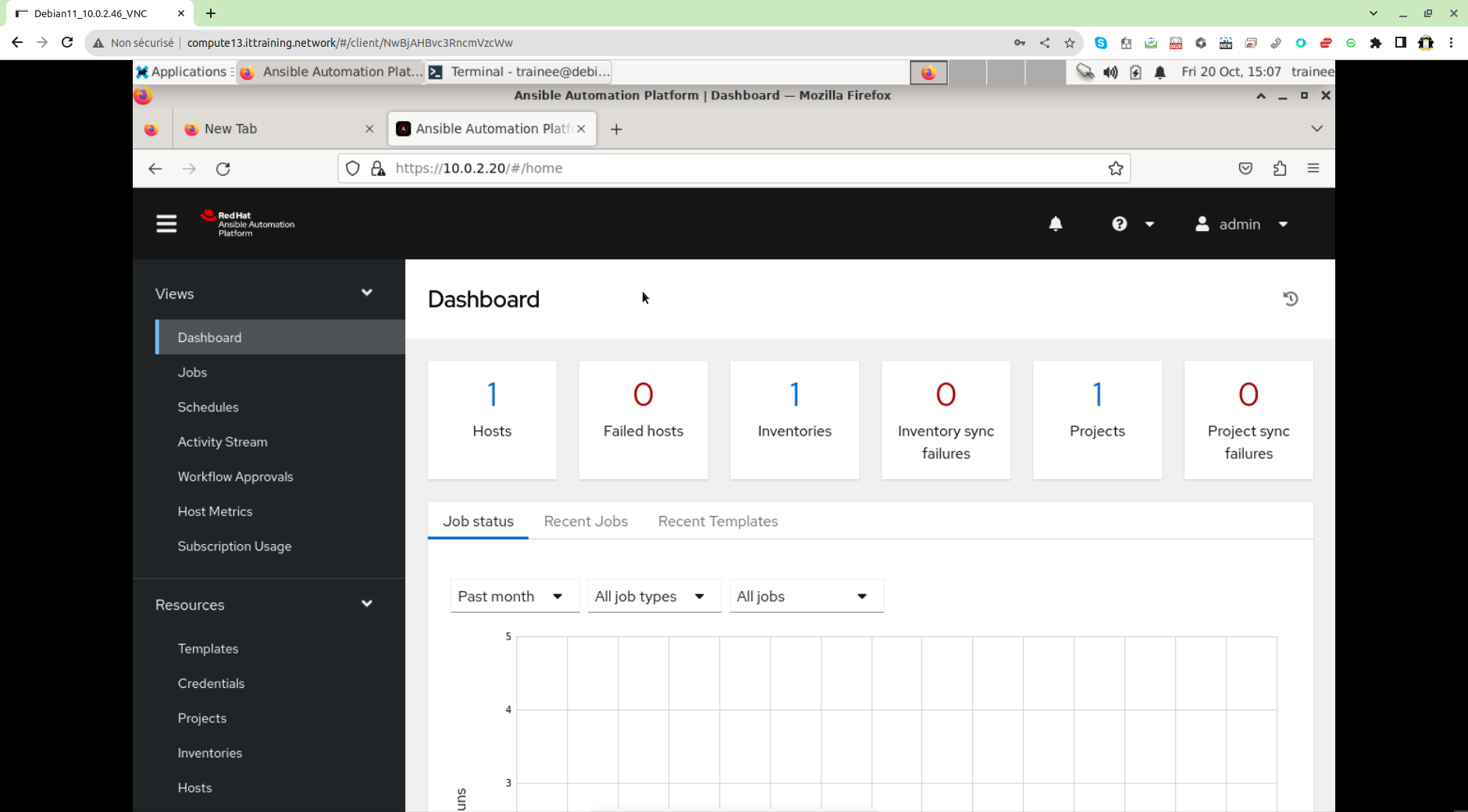The height and width of the screenshot is (812, 1468).
Task: Open Subscription Usage in the sidebar
Action: click(234, 546)
